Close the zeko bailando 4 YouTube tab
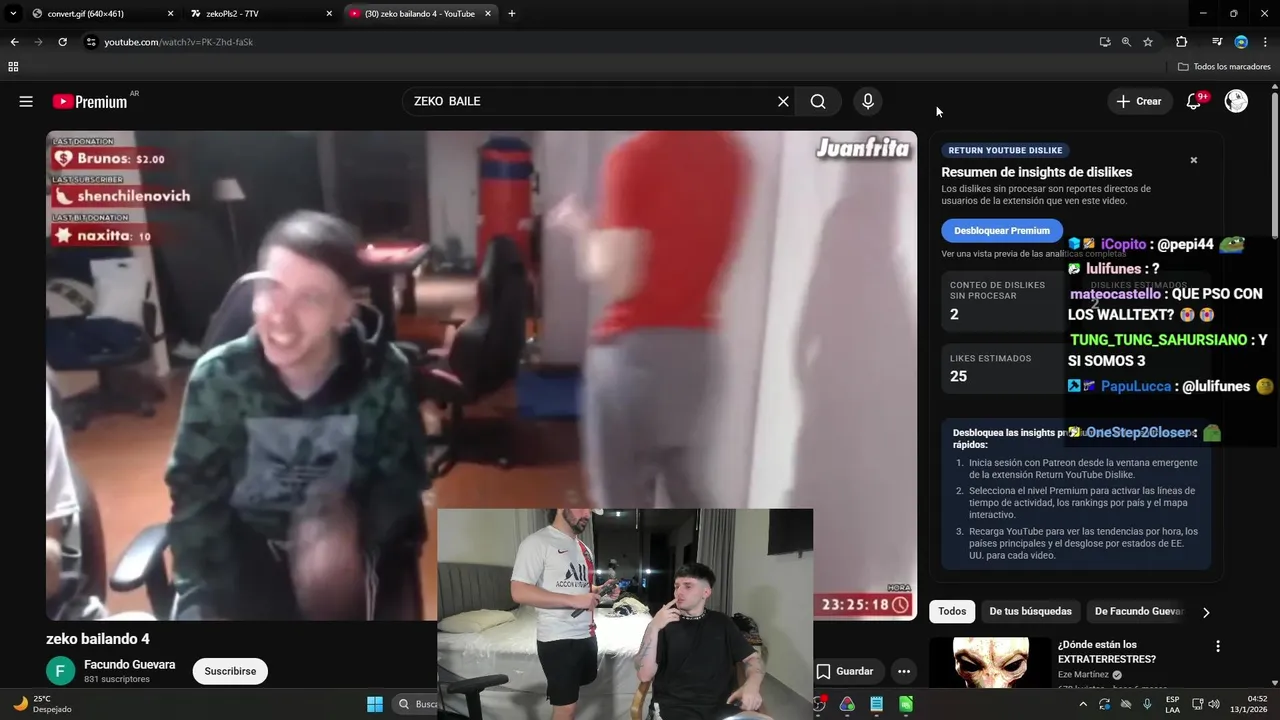 489,14
